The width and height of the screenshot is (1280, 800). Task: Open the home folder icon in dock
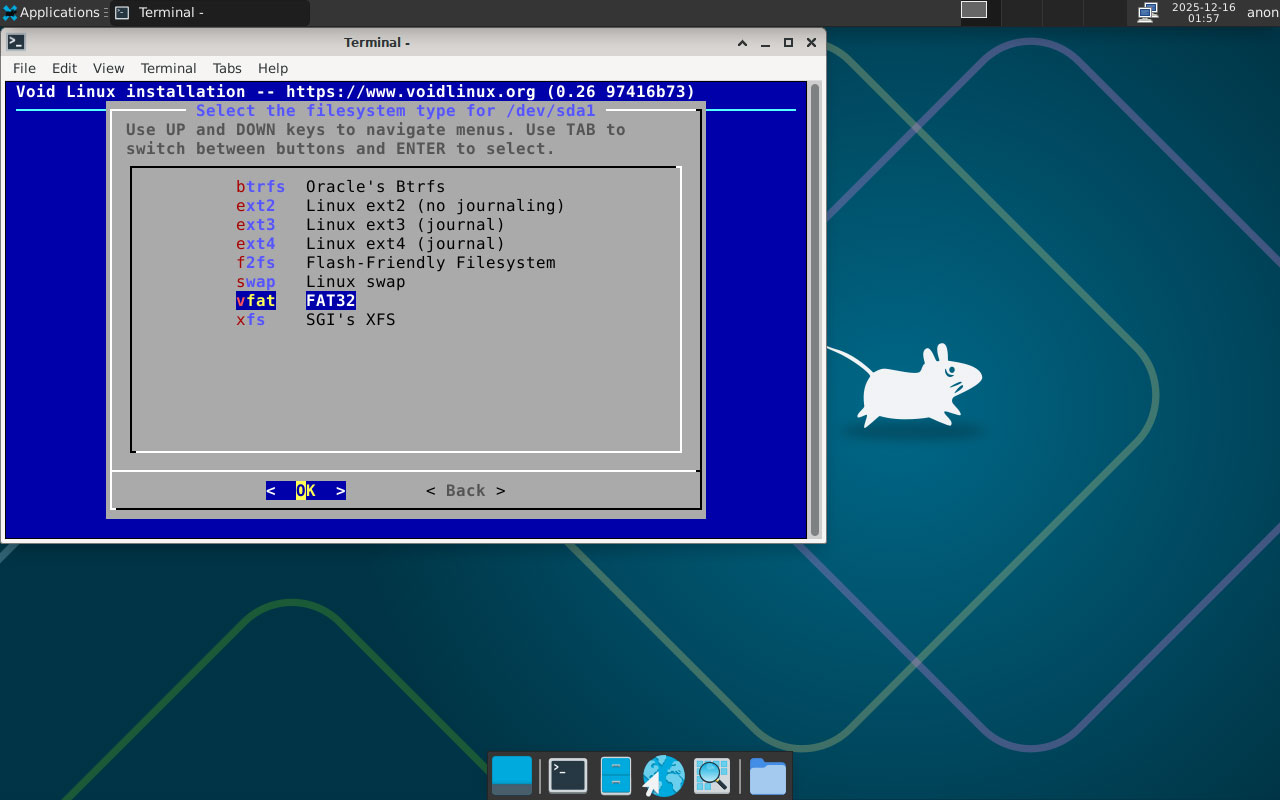pyautogui.click(x=767, y=776)
